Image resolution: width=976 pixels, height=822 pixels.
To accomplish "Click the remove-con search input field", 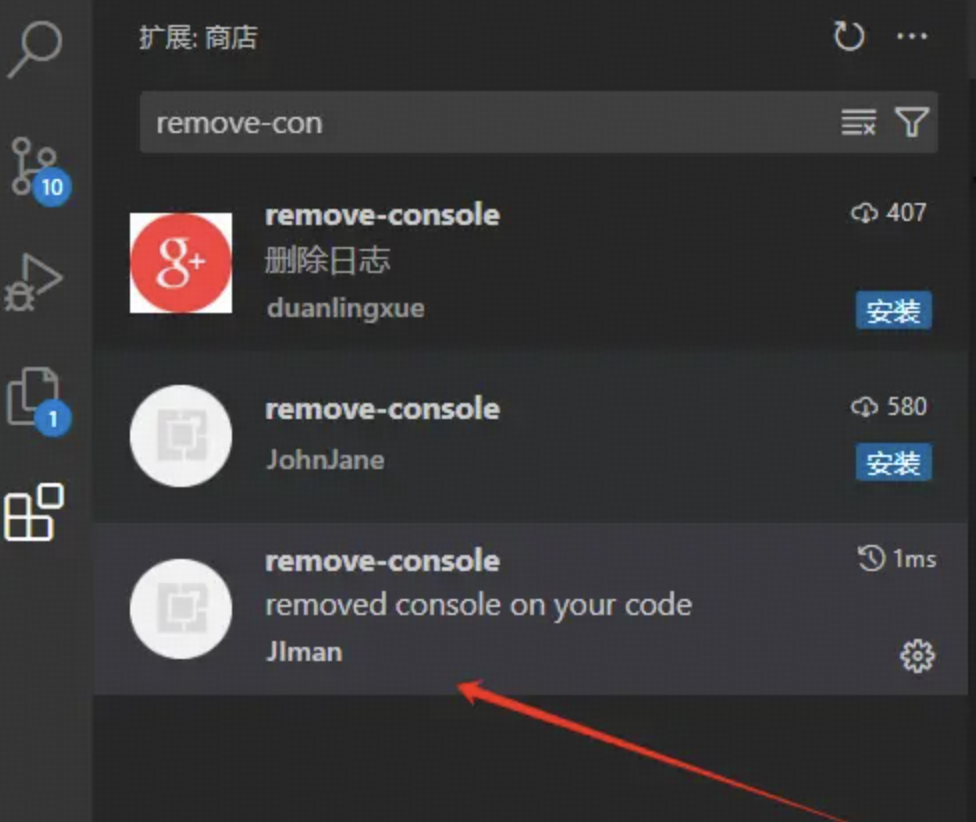I will (x=486, y=123).
